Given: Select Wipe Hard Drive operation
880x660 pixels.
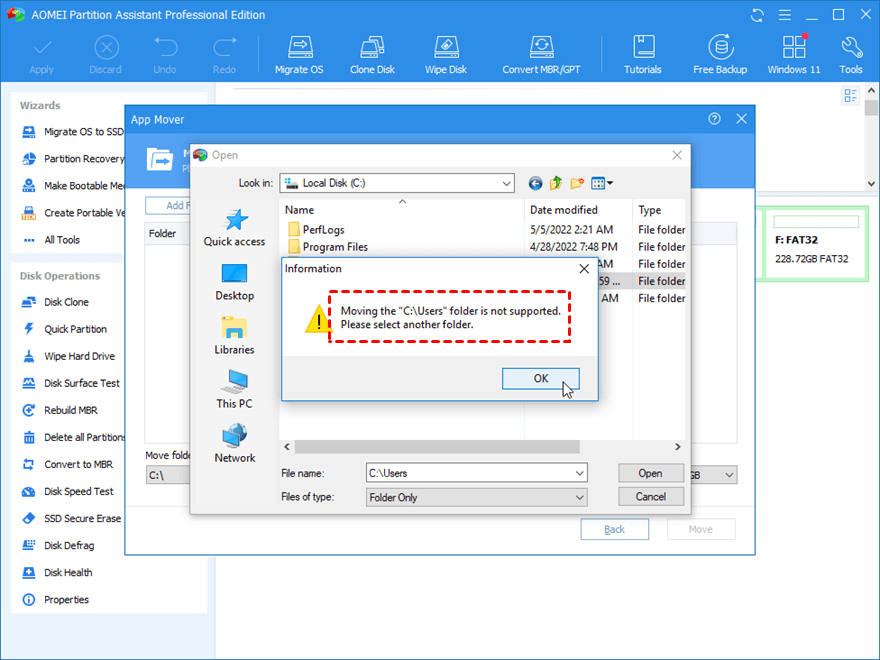Looking at the screenshot, I should tap(68, 356).
